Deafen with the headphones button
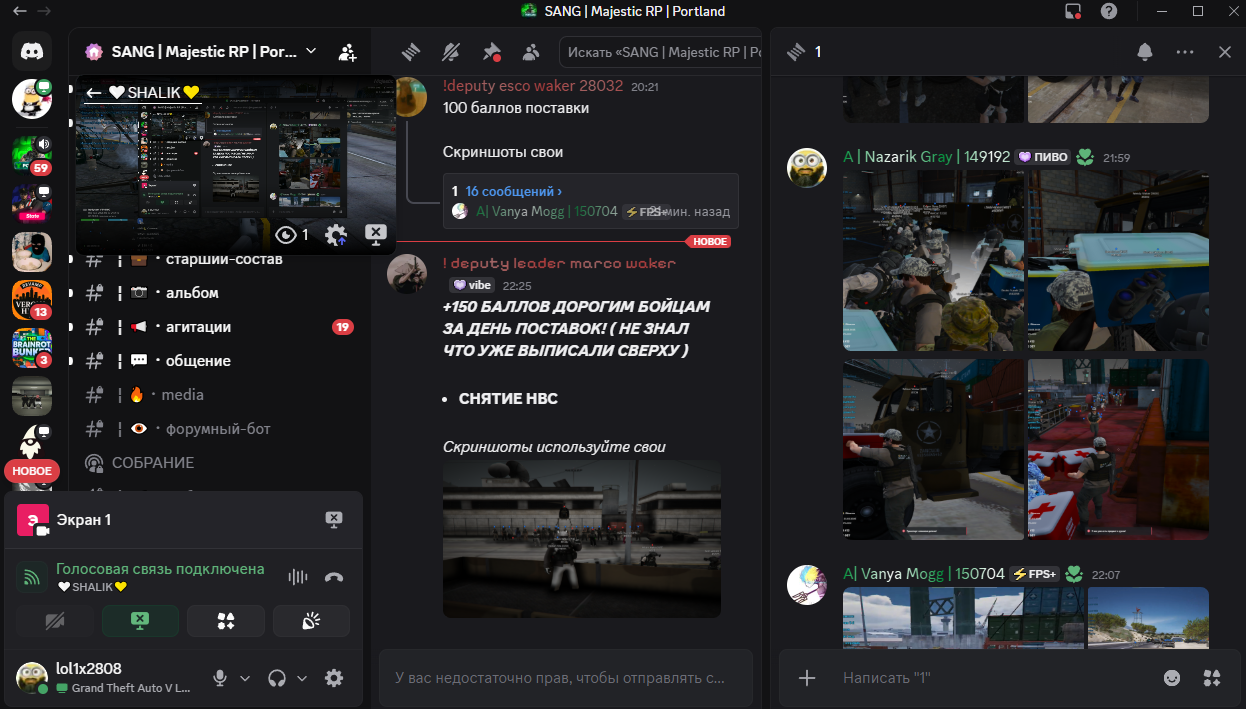Viewport: 1246px width, 709px height. click(277, 678)
